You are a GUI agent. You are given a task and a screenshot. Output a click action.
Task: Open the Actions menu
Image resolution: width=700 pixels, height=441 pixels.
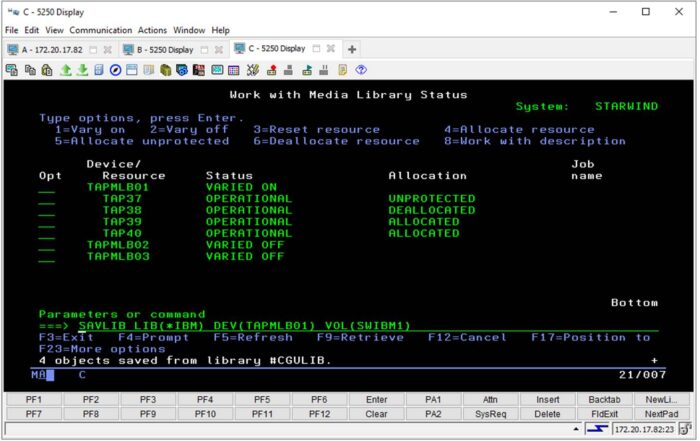tap(152, 30)
